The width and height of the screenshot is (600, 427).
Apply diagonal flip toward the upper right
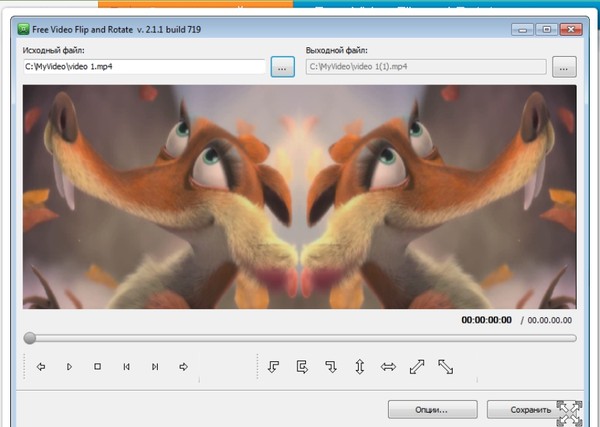417,367
